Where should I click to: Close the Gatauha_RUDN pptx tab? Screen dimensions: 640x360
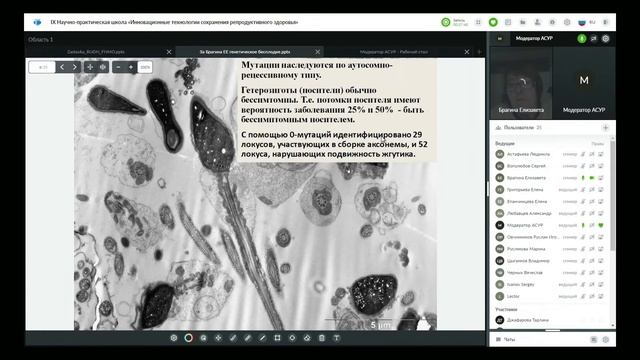[169, 52]
